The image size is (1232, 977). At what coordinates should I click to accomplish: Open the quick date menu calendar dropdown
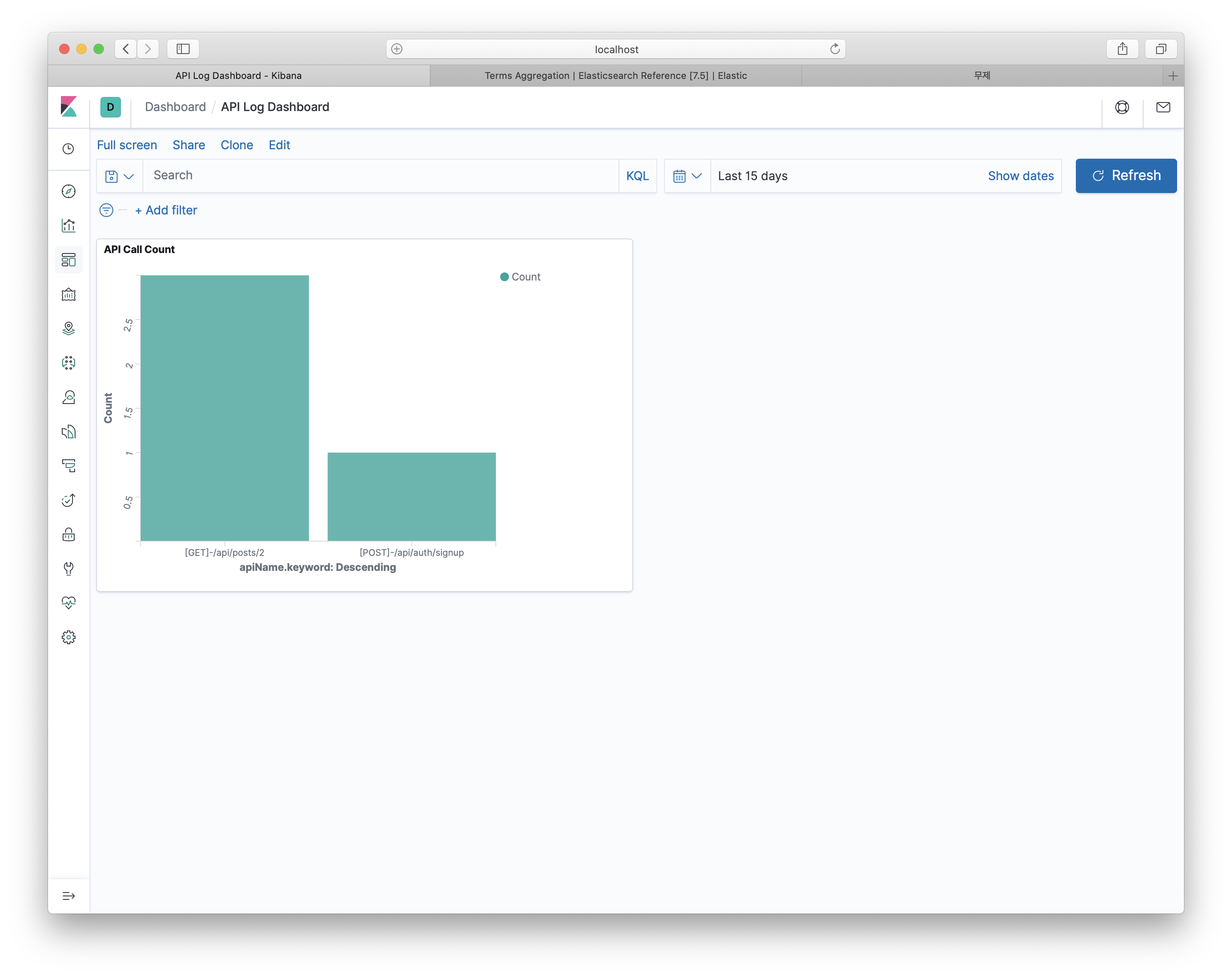(688, 176)
